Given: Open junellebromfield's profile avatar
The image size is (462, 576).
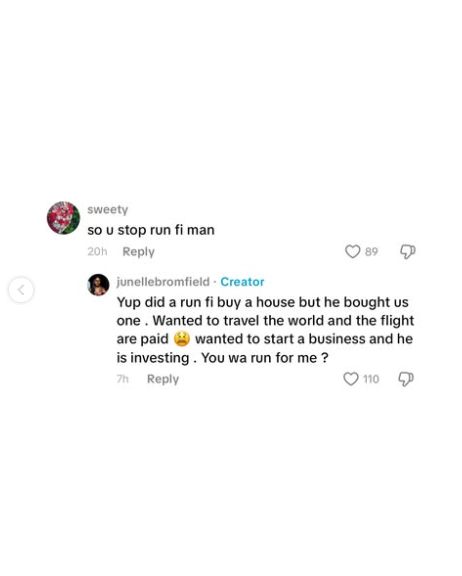Looking at the screenshot, I should 98,285.
